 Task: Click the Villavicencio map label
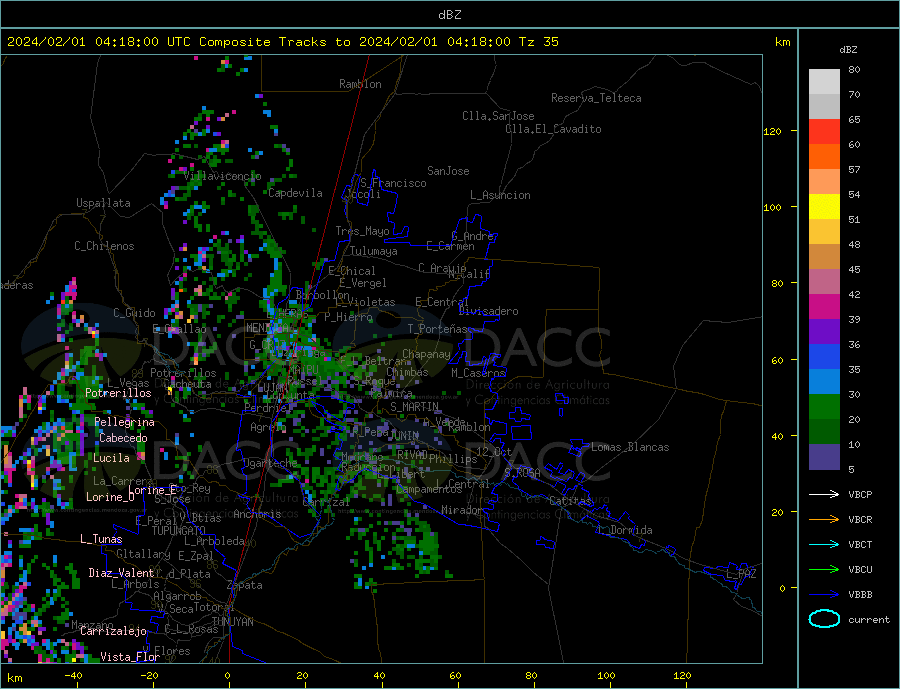point(223,176)
